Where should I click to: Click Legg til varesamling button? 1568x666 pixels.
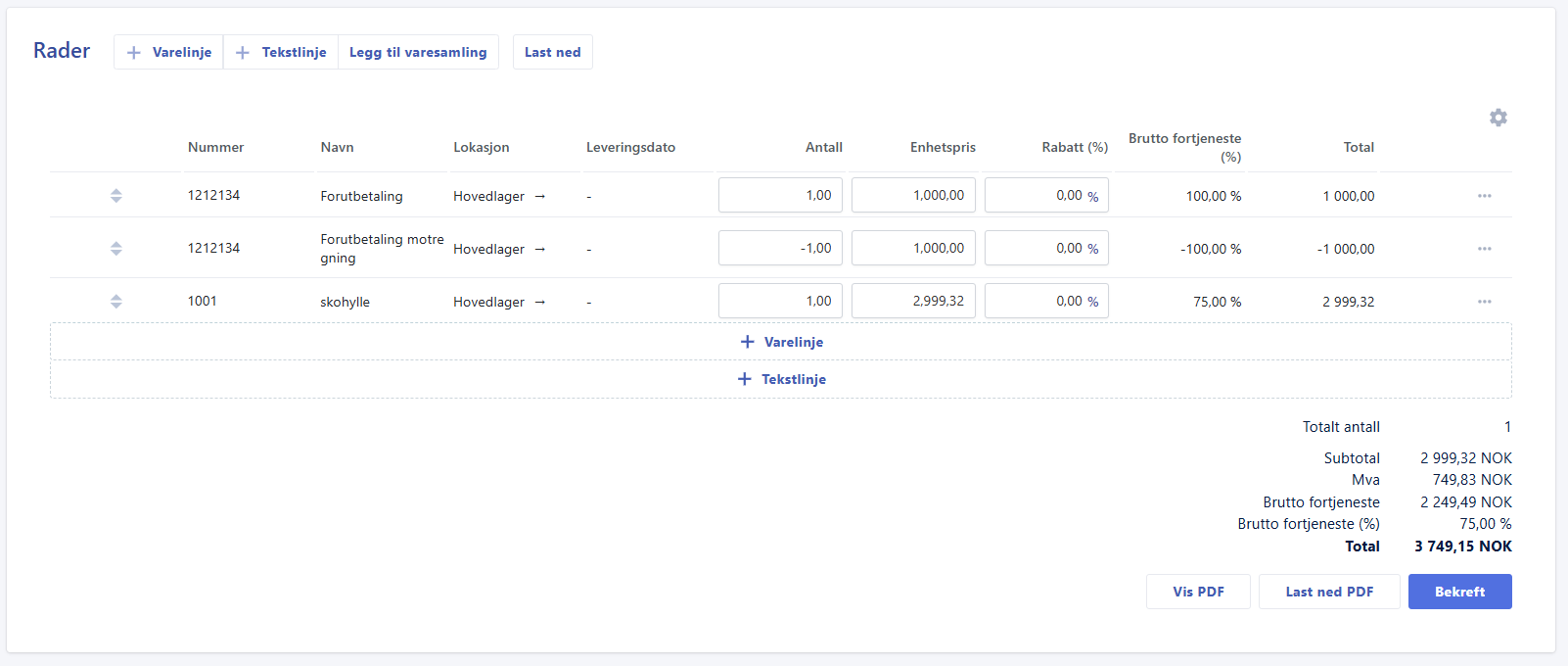(x=418, y=52)
